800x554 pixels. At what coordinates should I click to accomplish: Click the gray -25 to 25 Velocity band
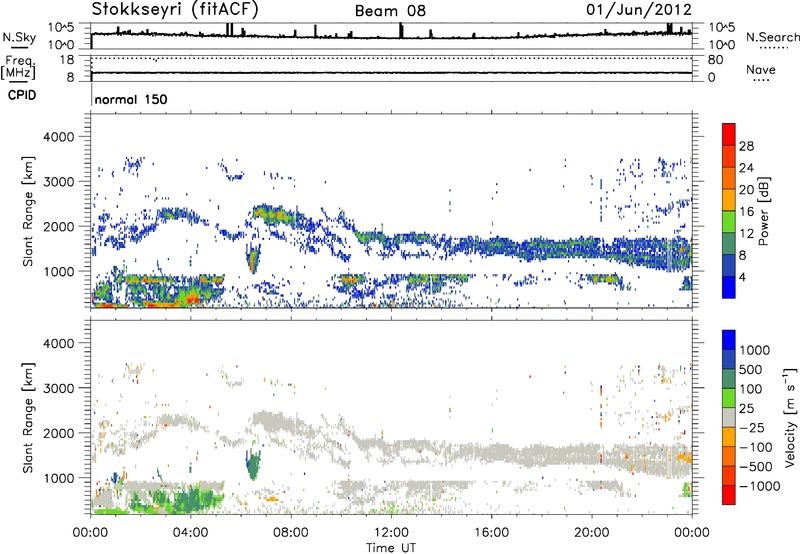[x=729, y=418]
